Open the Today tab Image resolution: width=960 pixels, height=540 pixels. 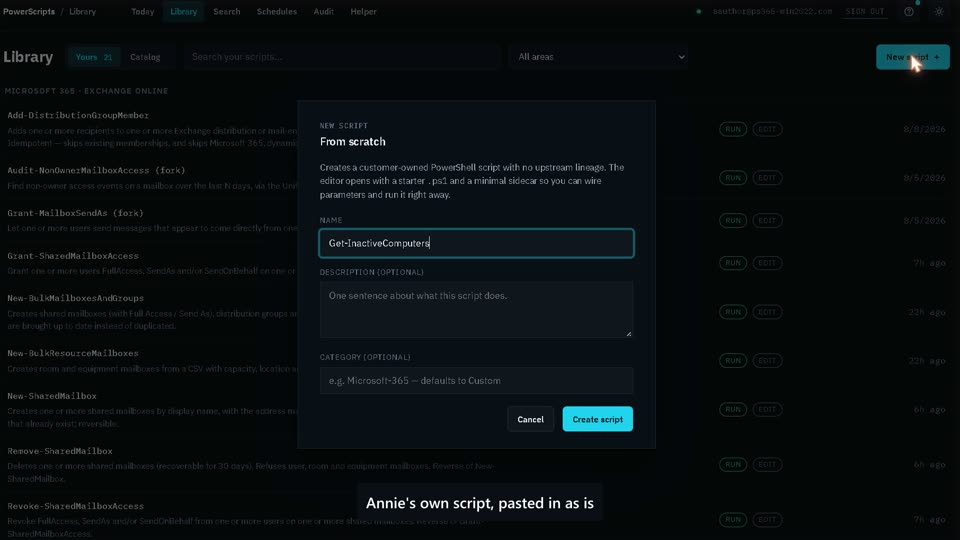[143, 12]
